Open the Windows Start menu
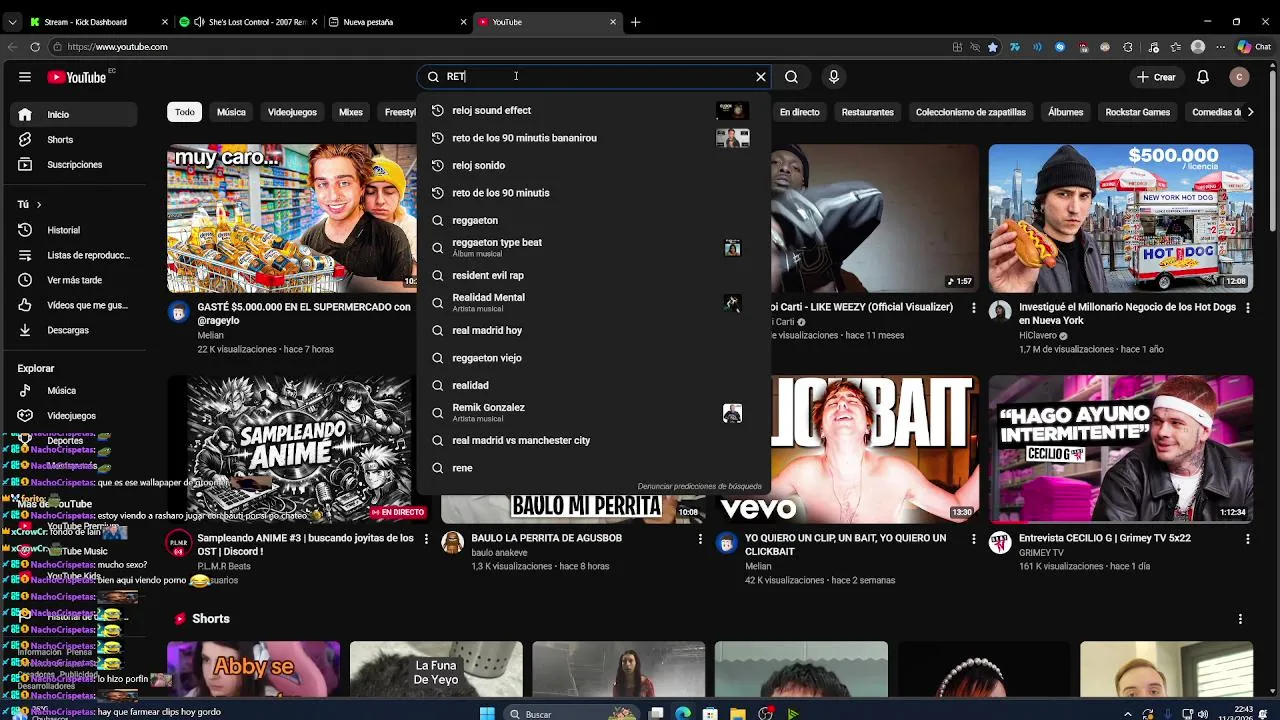This screenshot has width=1280, height=720. [x=487, y=714]
